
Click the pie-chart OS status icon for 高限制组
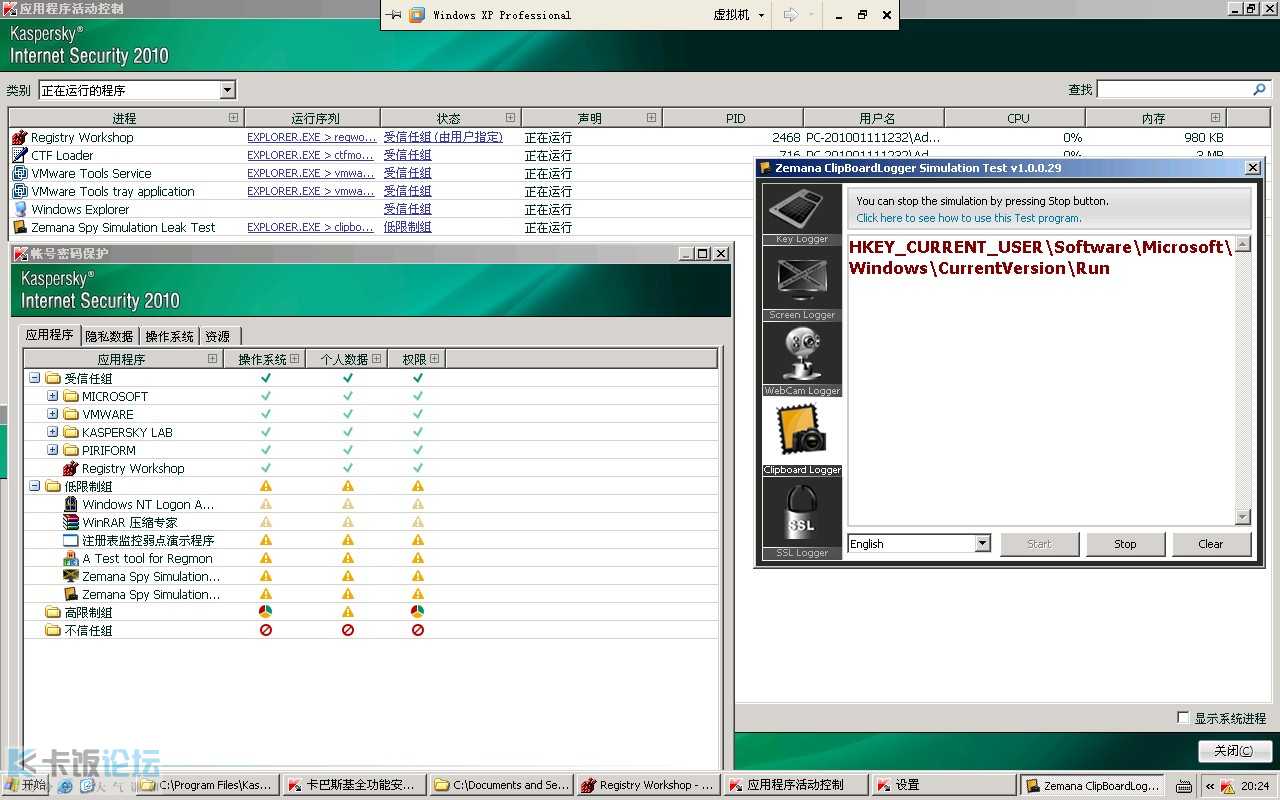tap(266, 611)
